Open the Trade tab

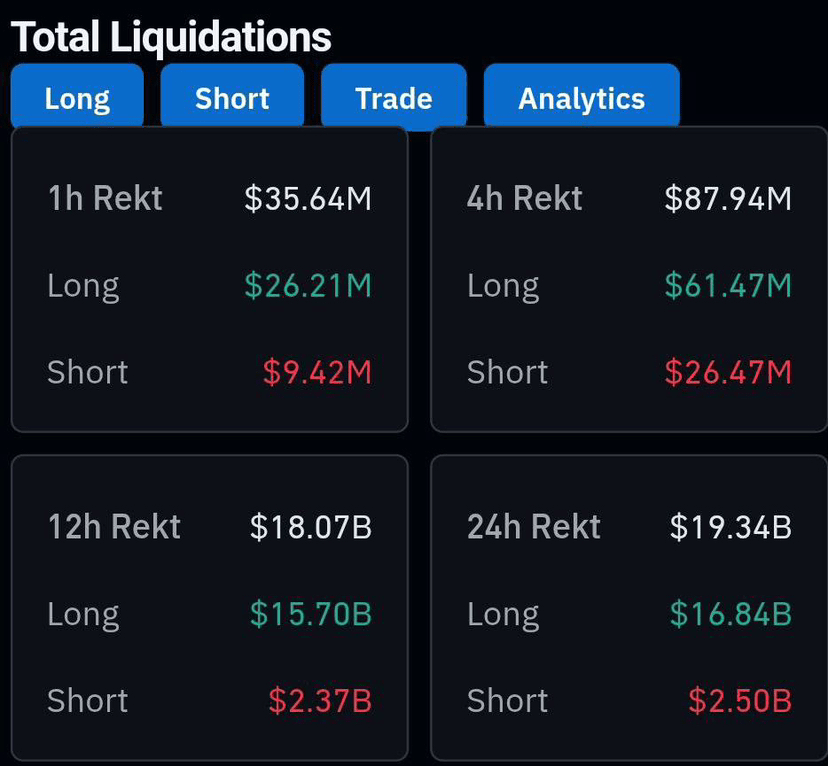coord(394,98)
